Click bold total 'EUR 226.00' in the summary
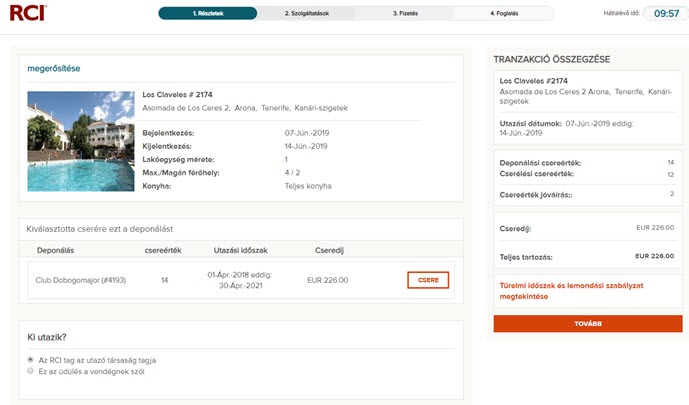This screenshot has width=689, height=405. [x=654, y=256]
